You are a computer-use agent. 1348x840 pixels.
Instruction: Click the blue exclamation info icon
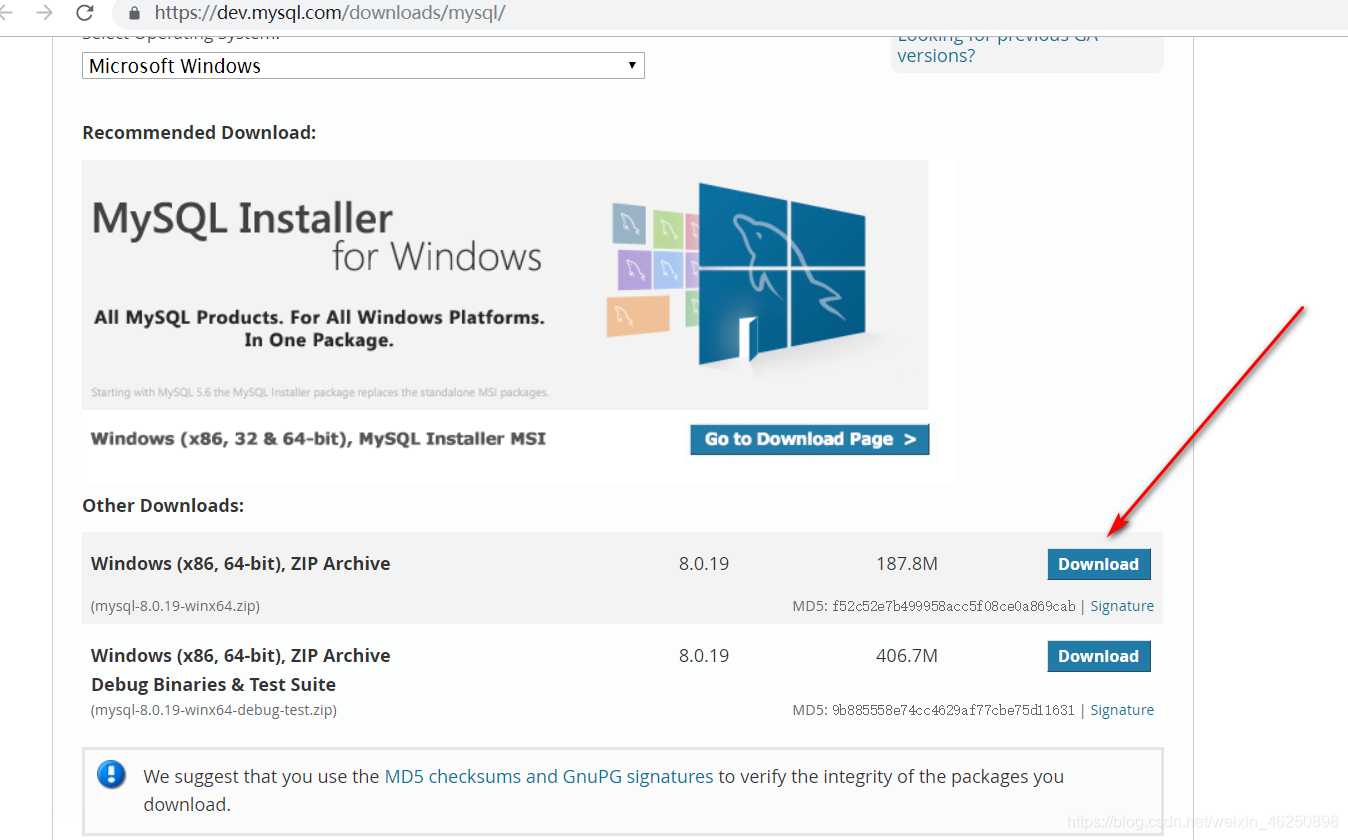tap(112, 774)
